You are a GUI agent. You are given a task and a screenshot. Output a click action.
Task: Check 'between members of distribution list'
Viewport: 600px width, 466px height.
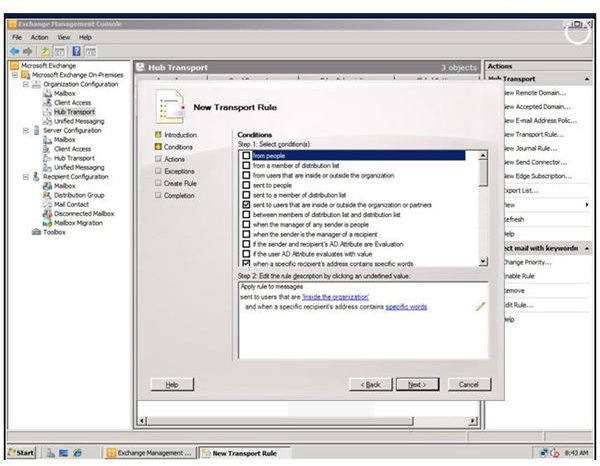(246, 215)
